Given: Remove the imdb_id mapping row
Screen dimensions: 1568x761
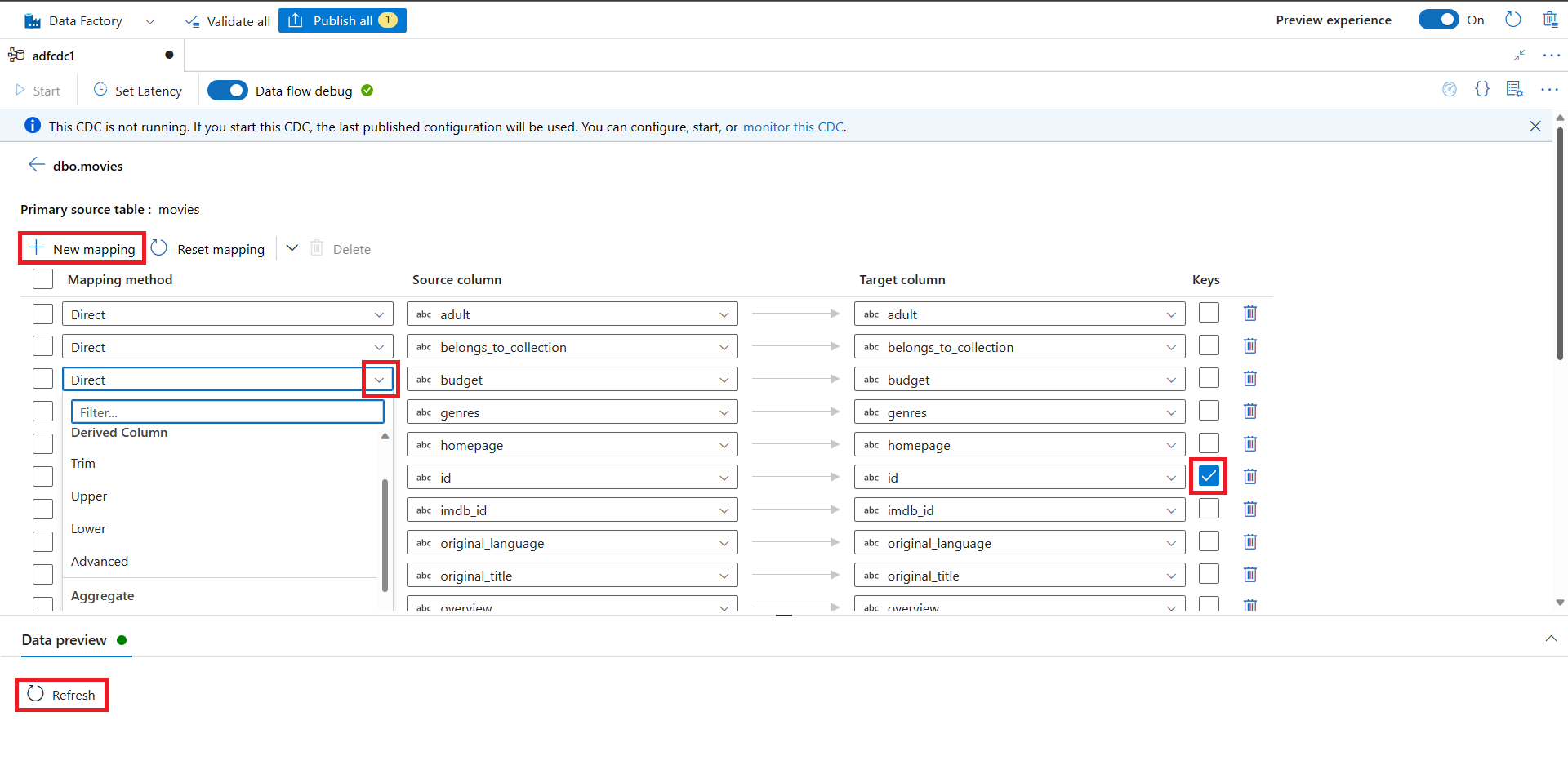Looking at the screenshot, I should pyautogui.click(x=1249, y=510).
